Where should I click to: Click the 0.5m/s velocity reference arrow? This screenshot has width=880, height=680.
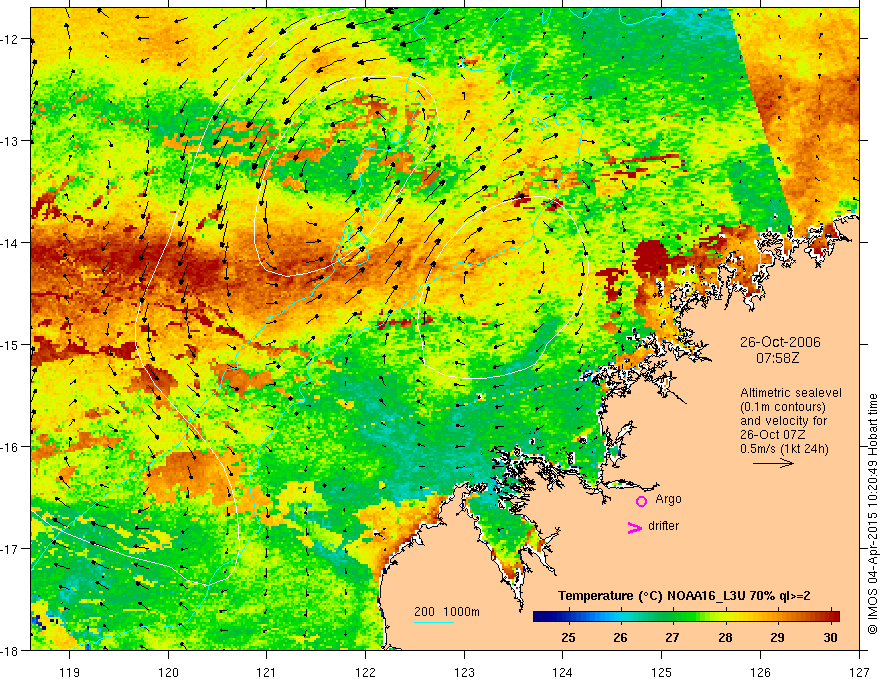[773, 463]
